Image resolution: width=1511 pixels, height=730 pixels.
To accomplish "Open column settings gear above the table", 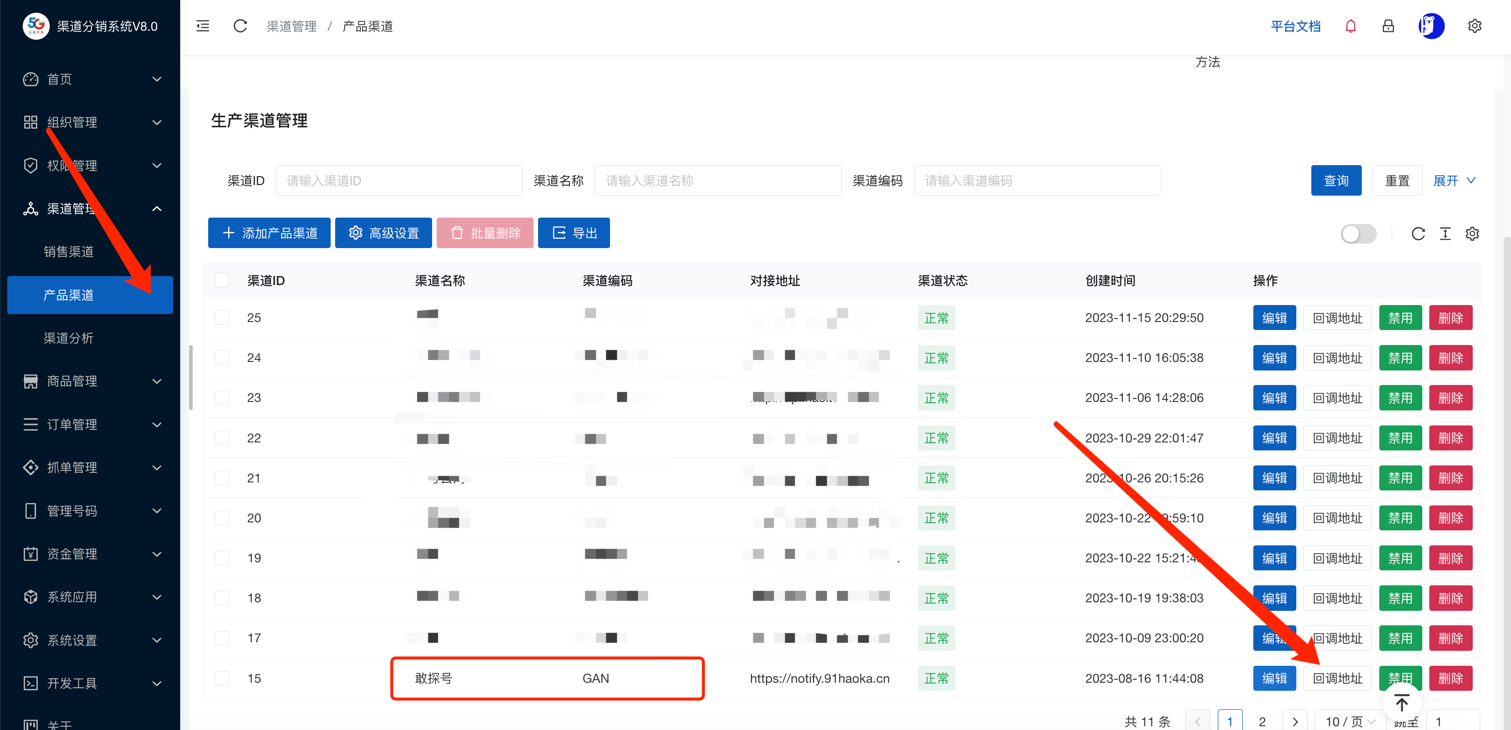I will (x=1471, y=233).
